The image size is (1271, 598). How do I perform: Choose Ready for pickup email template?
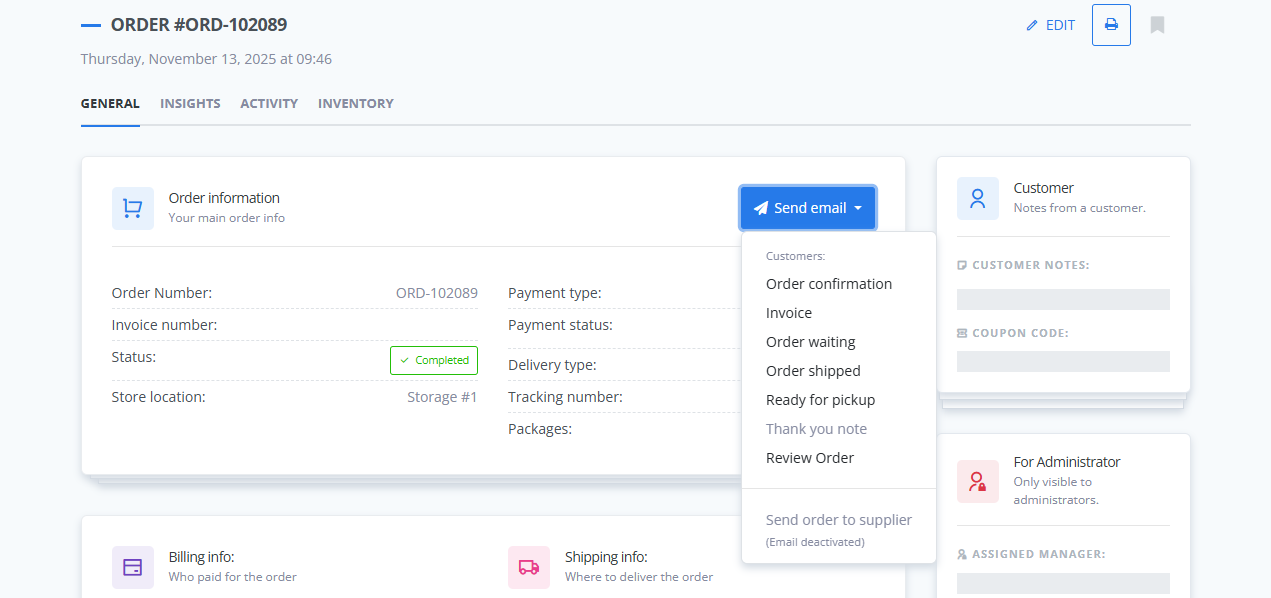(x=820, y=399)
